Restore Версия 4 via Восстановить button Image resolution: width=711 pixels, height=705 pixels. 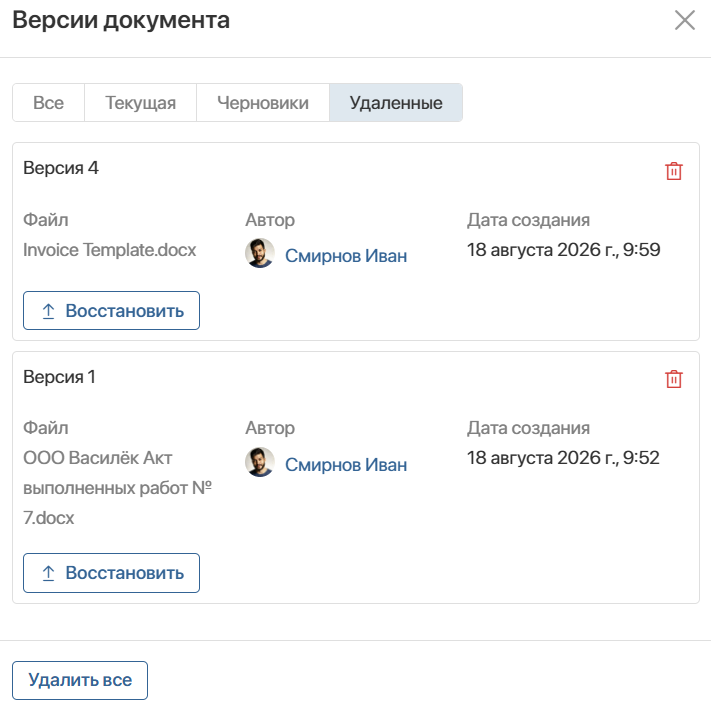112,311
